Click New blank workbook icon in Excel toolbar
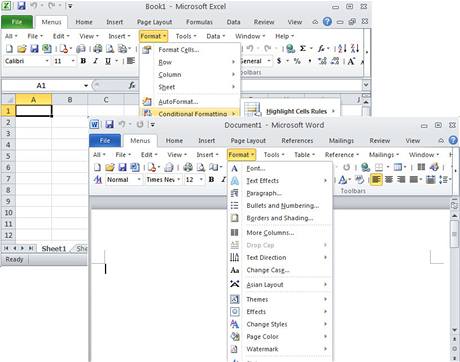 point(9,49)
